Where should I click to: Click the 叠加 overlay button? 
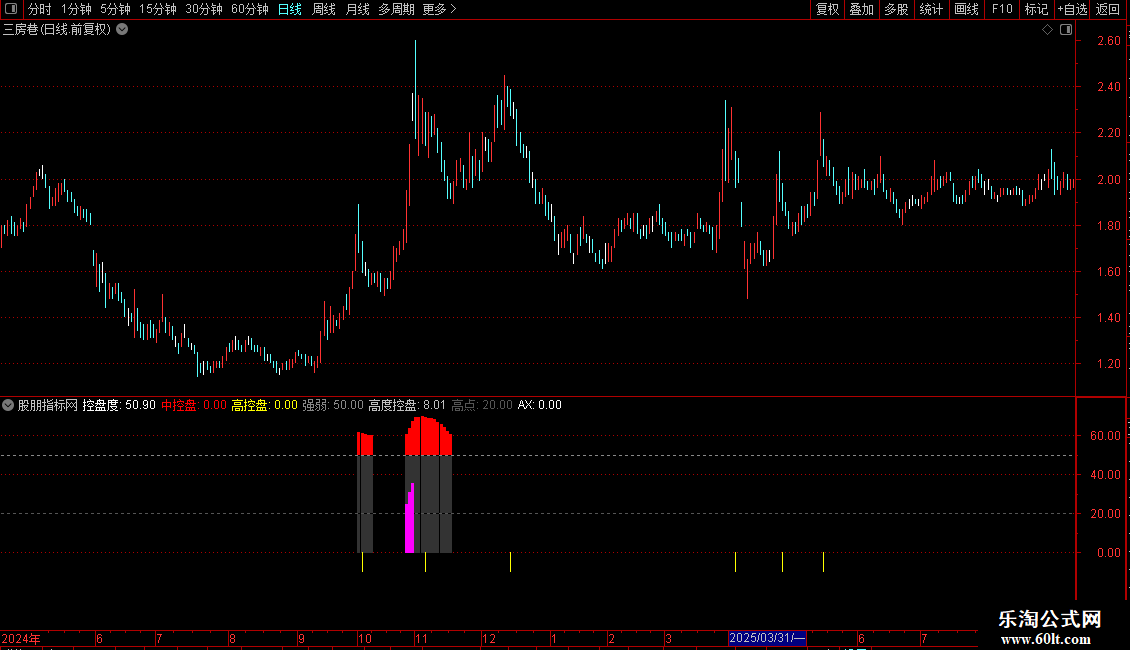(x=861, y=9)
